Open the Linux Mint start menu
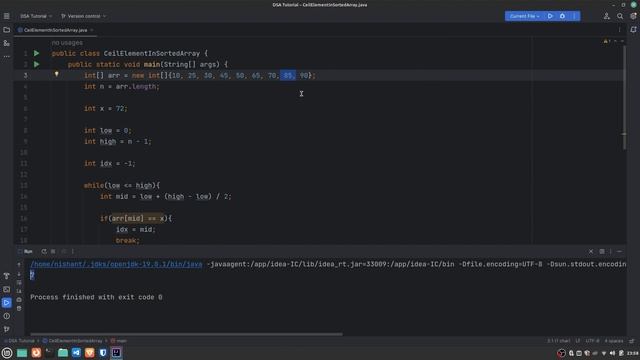The image size is (640, 360). click(7, 353)
